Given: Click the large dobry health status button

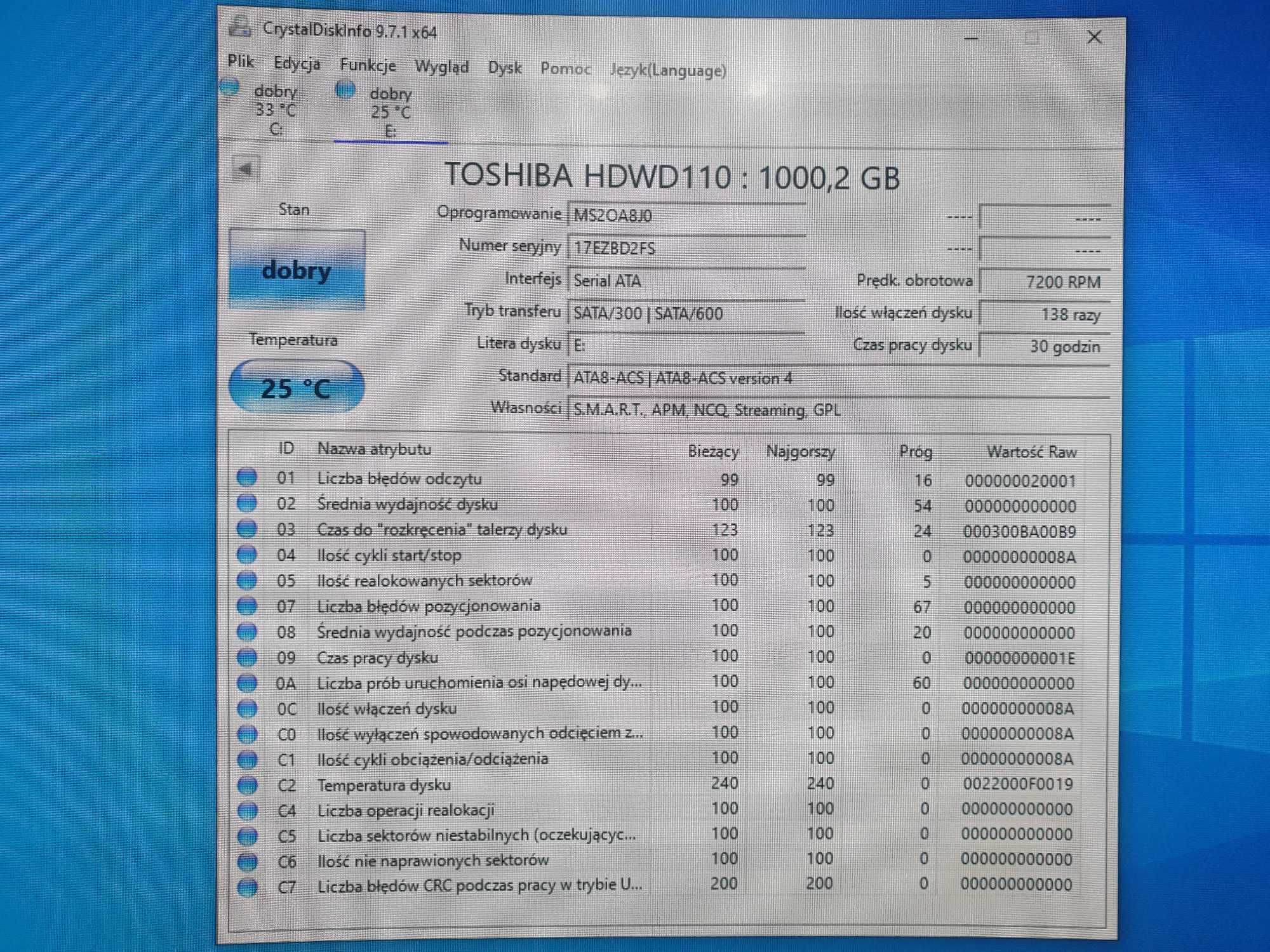Looking at the screenshot, I should 297,270.
